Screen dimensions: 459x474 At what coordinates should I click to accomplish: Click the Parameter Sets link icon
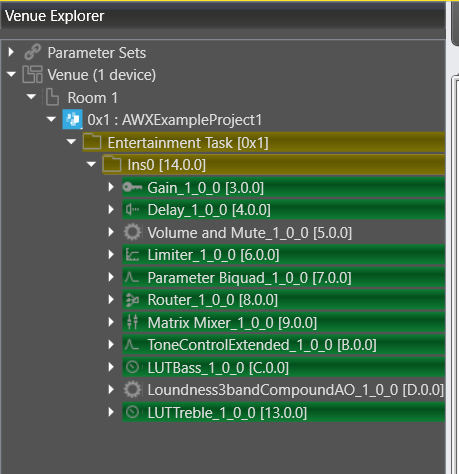pos(33,52)
